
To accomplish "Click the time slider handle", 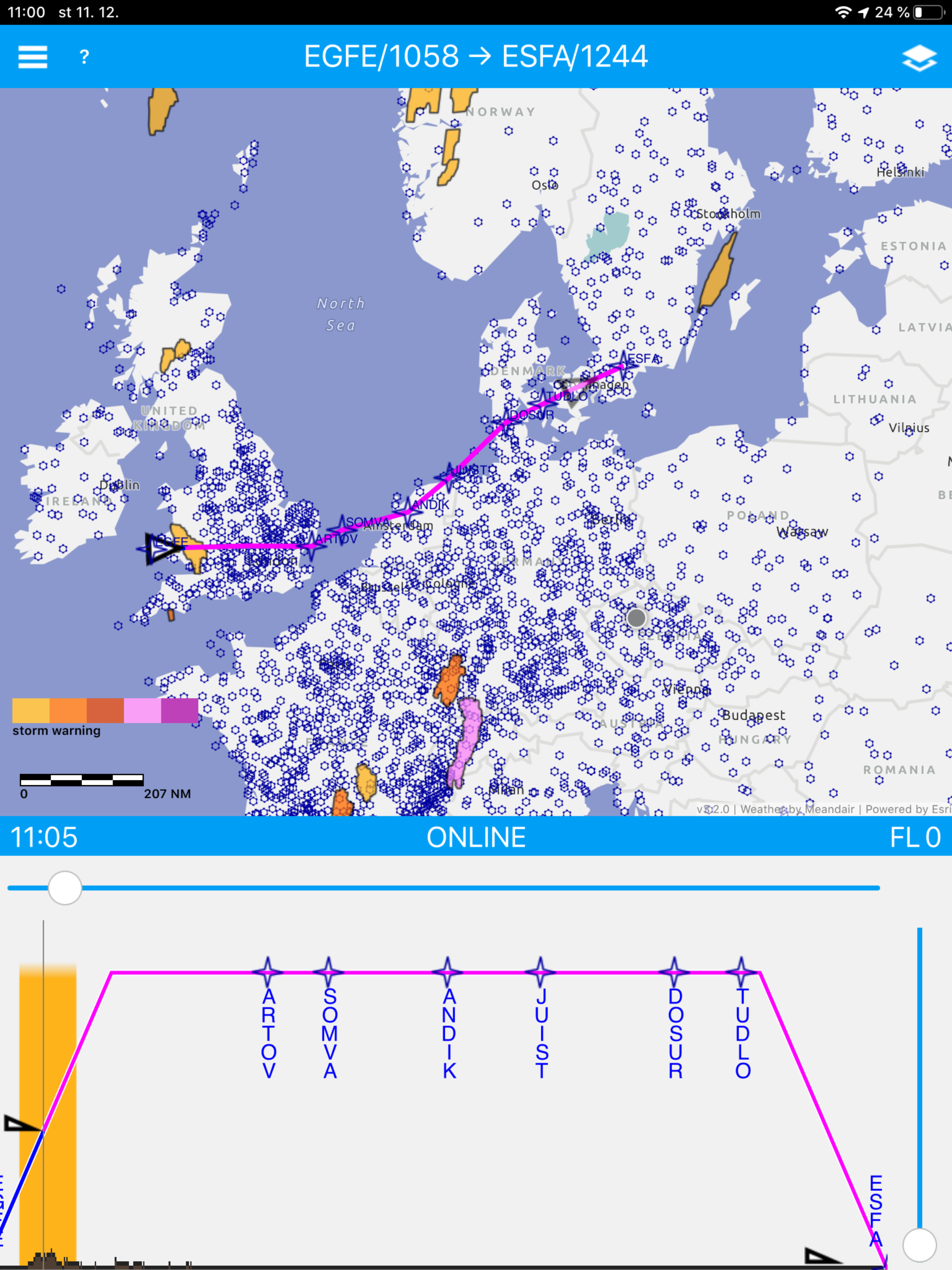I will point(65,887).
